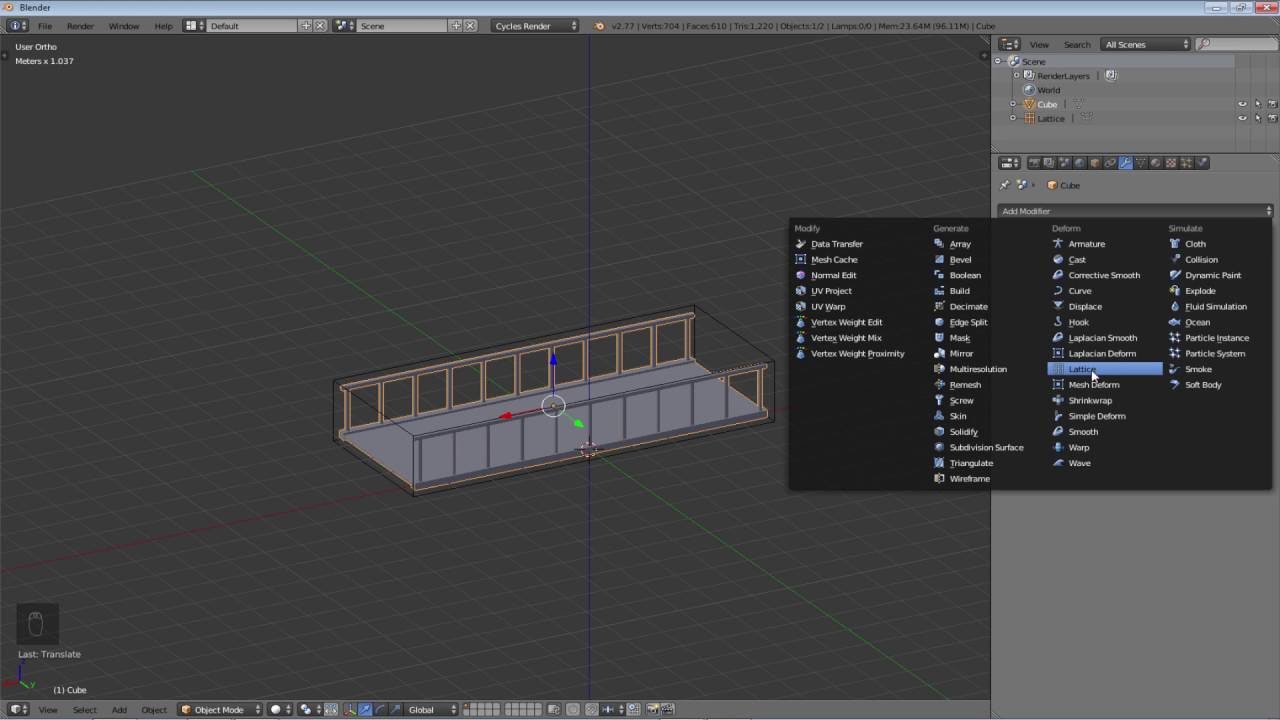Click the add screen layout plus button
The width and height of the screenshot is (1280, 720).
tap(306, 25)
